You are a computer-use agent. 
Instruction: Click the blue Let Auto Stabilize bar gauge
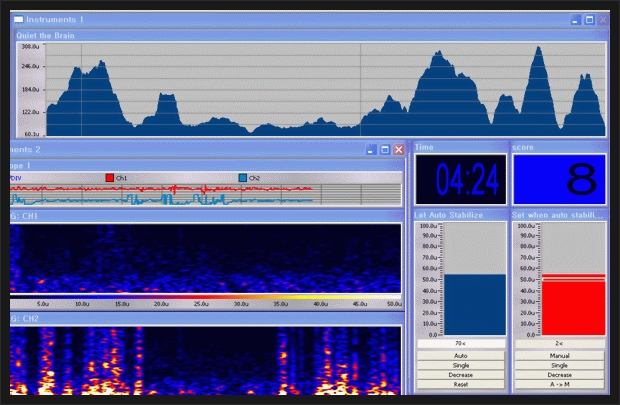click(x=475, y=279)
